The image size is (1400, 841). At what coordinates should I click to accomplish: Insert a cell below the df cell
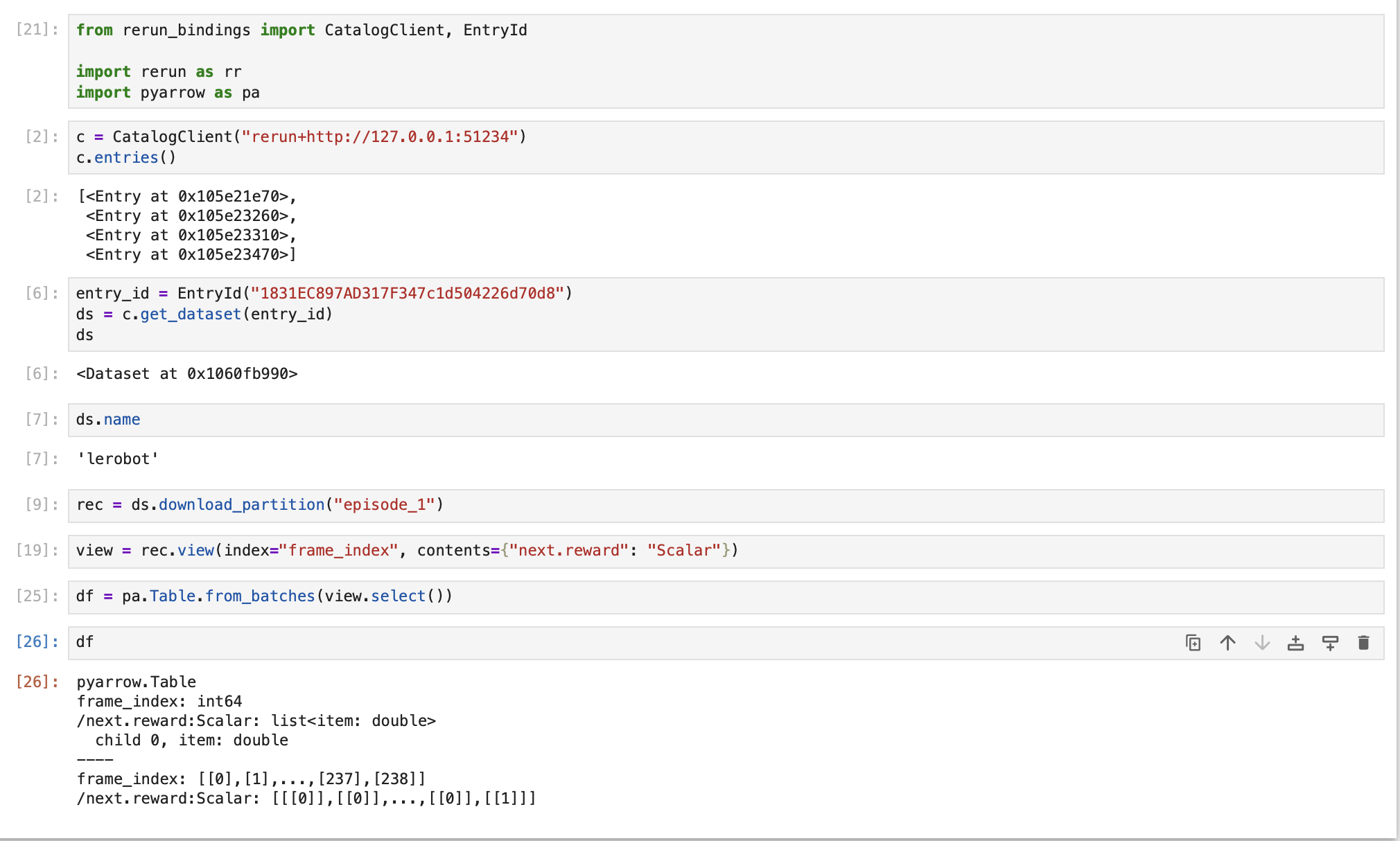(1330, 643)
